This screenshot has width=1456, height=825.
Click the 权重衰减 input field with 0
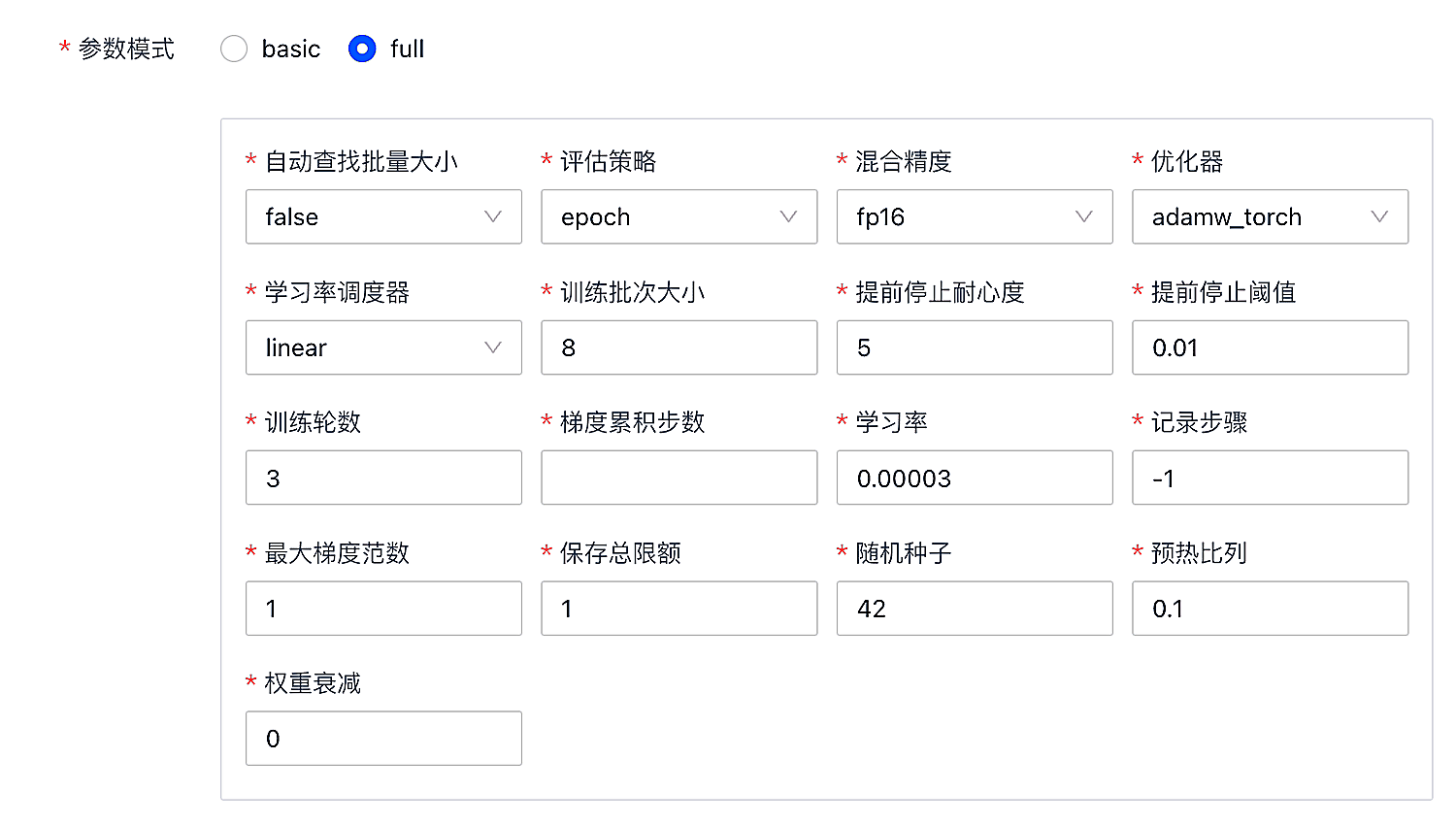pos(383,739)
